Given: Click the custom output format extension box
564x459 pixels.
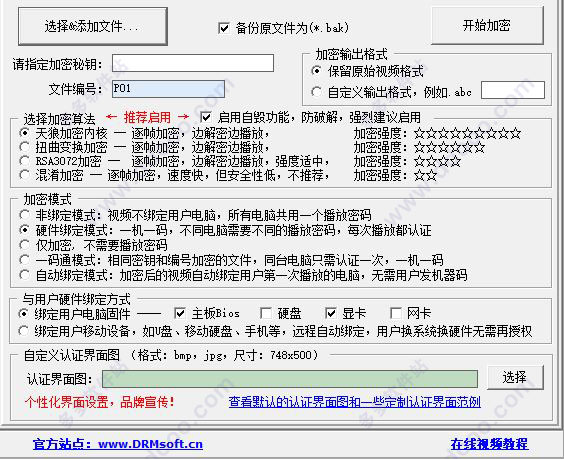Looking at the screenshot, I should coord(513,90).
